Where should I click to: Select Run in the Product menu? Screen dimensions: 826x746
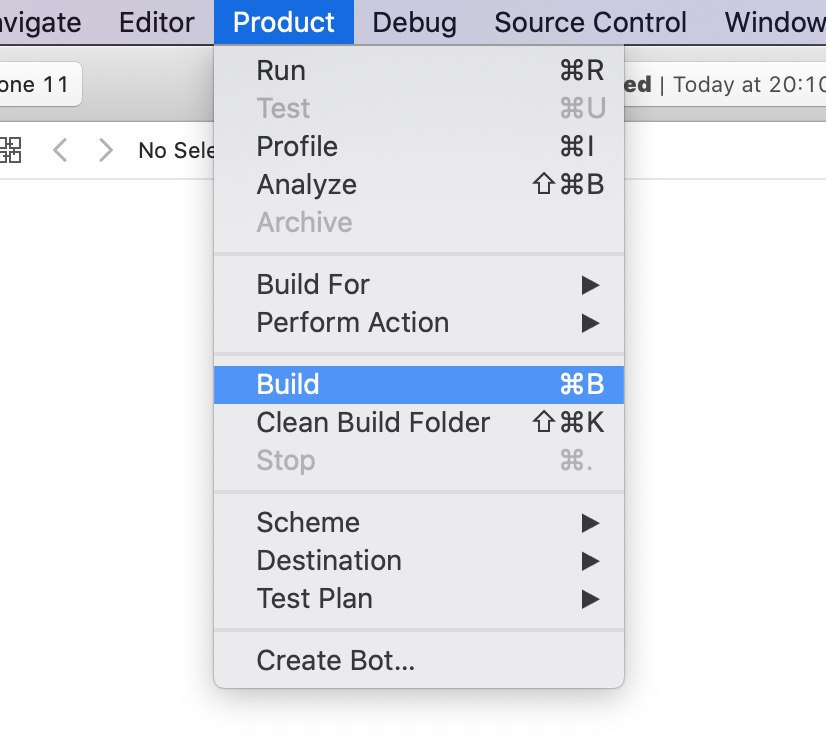(419, 71)
